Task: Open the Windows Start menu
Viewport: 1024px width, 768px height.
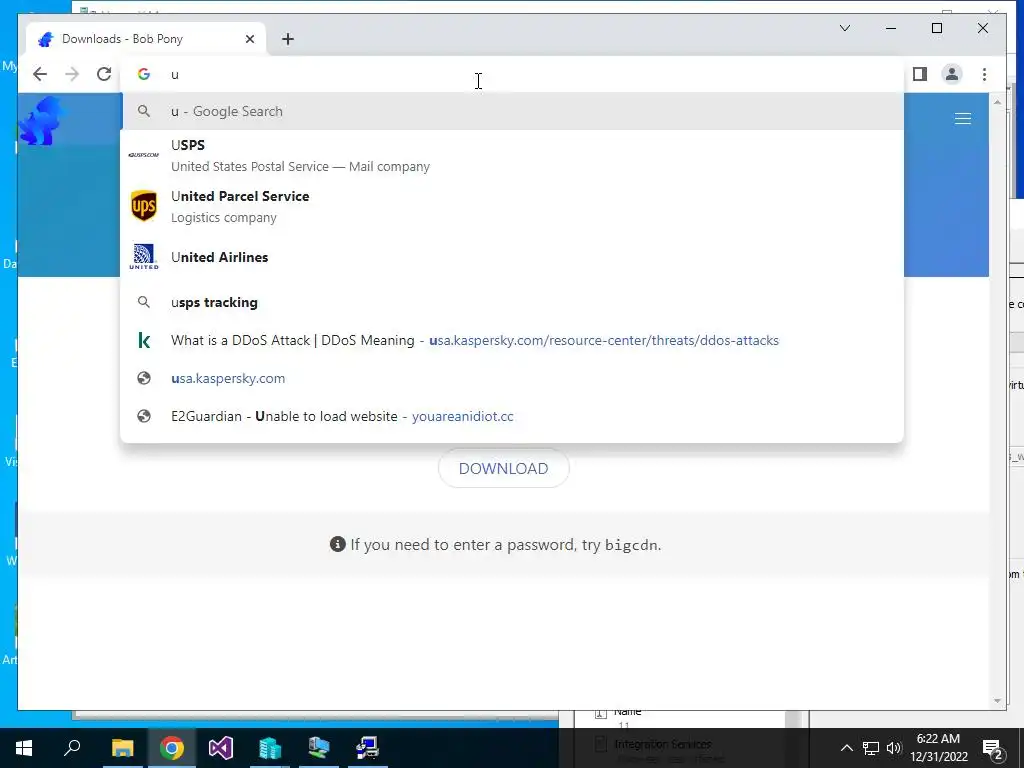Action: tap(24, 748)
